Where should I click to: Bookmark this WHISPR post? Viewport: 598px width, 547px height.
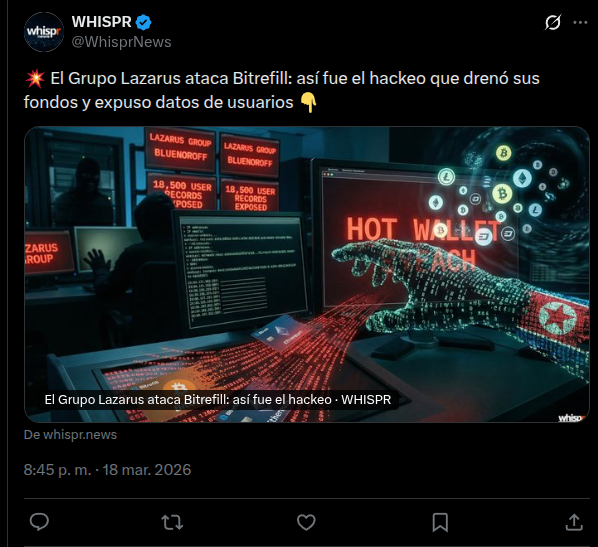440,522
